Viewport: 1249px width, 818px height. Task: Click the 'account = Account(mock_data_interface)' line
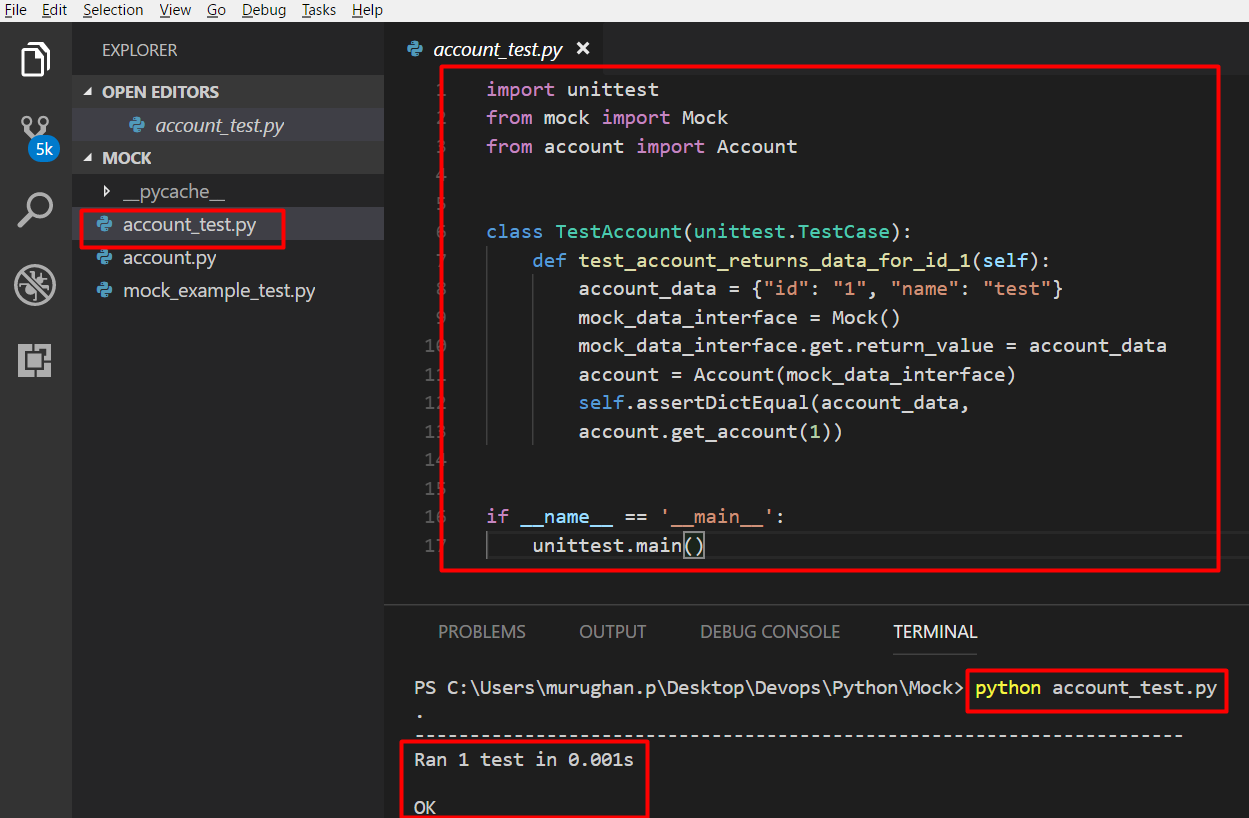(x=797, y=375)
